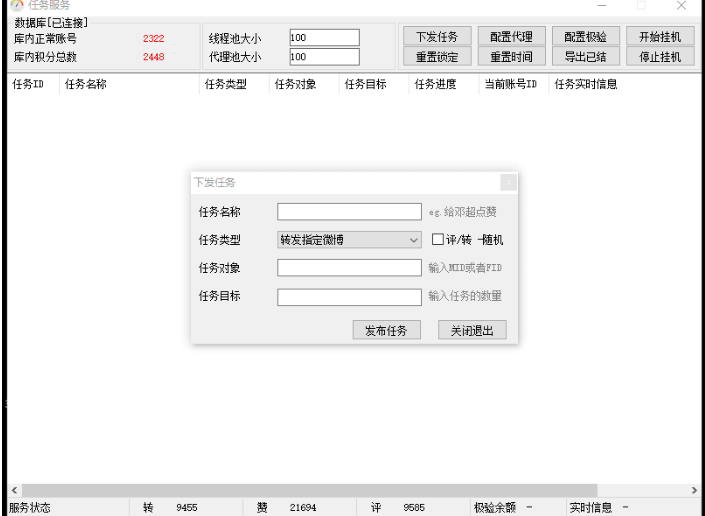Screen dimensions: 705x516
Task: Click the horizontal scrollbar's right arrow
Action: [694, 490]
